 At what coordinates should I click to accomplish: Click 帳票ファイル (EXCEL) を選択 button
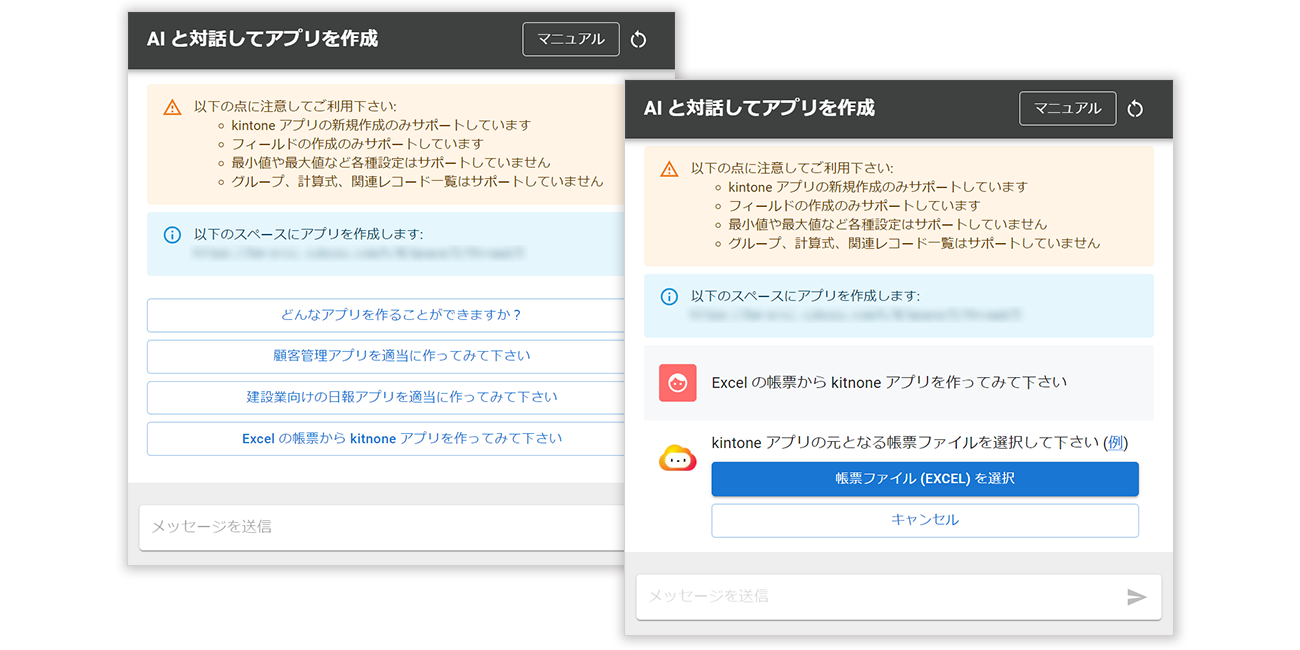coord(925,479)
